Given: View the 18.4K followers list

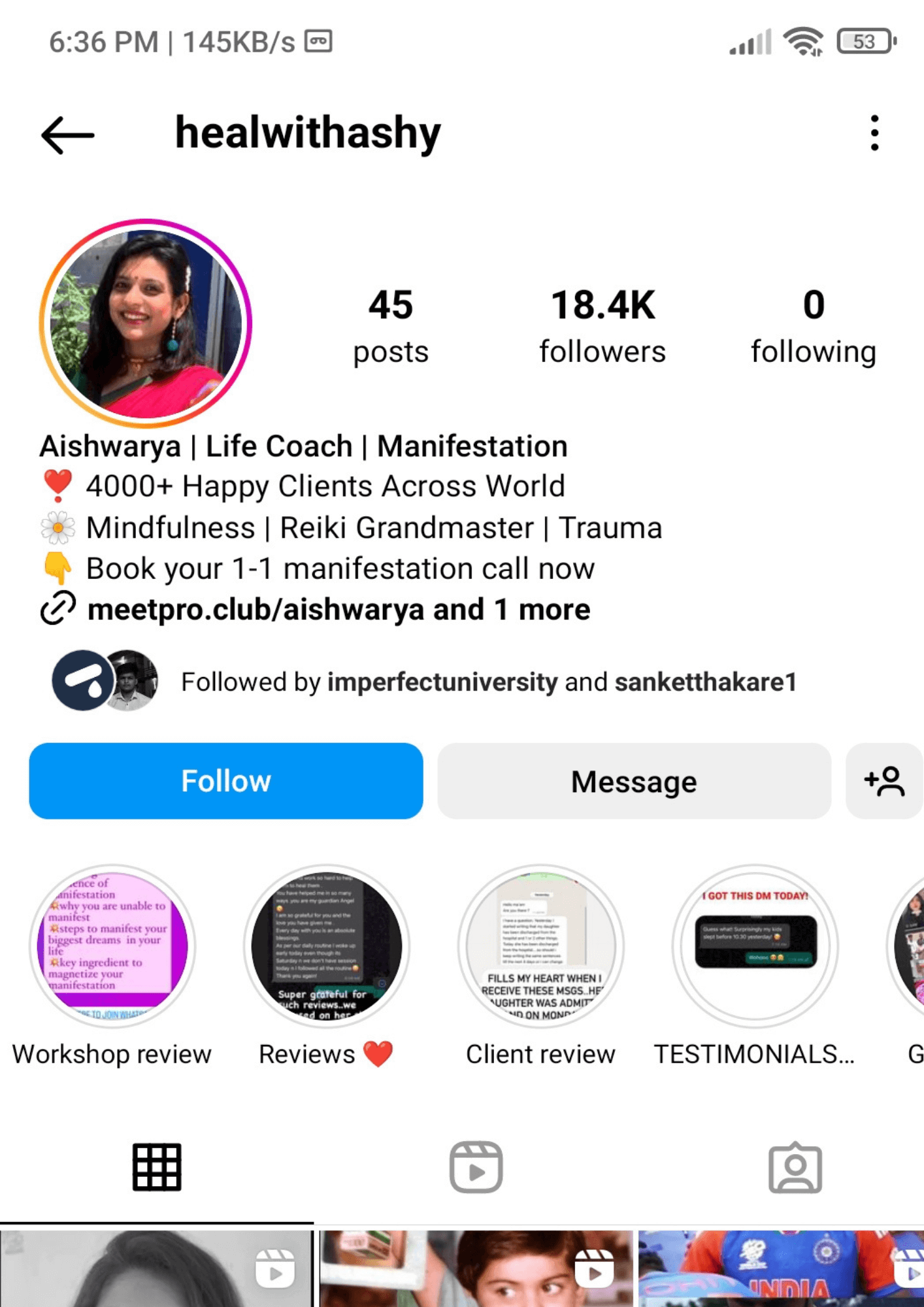Looking at the screenshot, I should (602, 327).
